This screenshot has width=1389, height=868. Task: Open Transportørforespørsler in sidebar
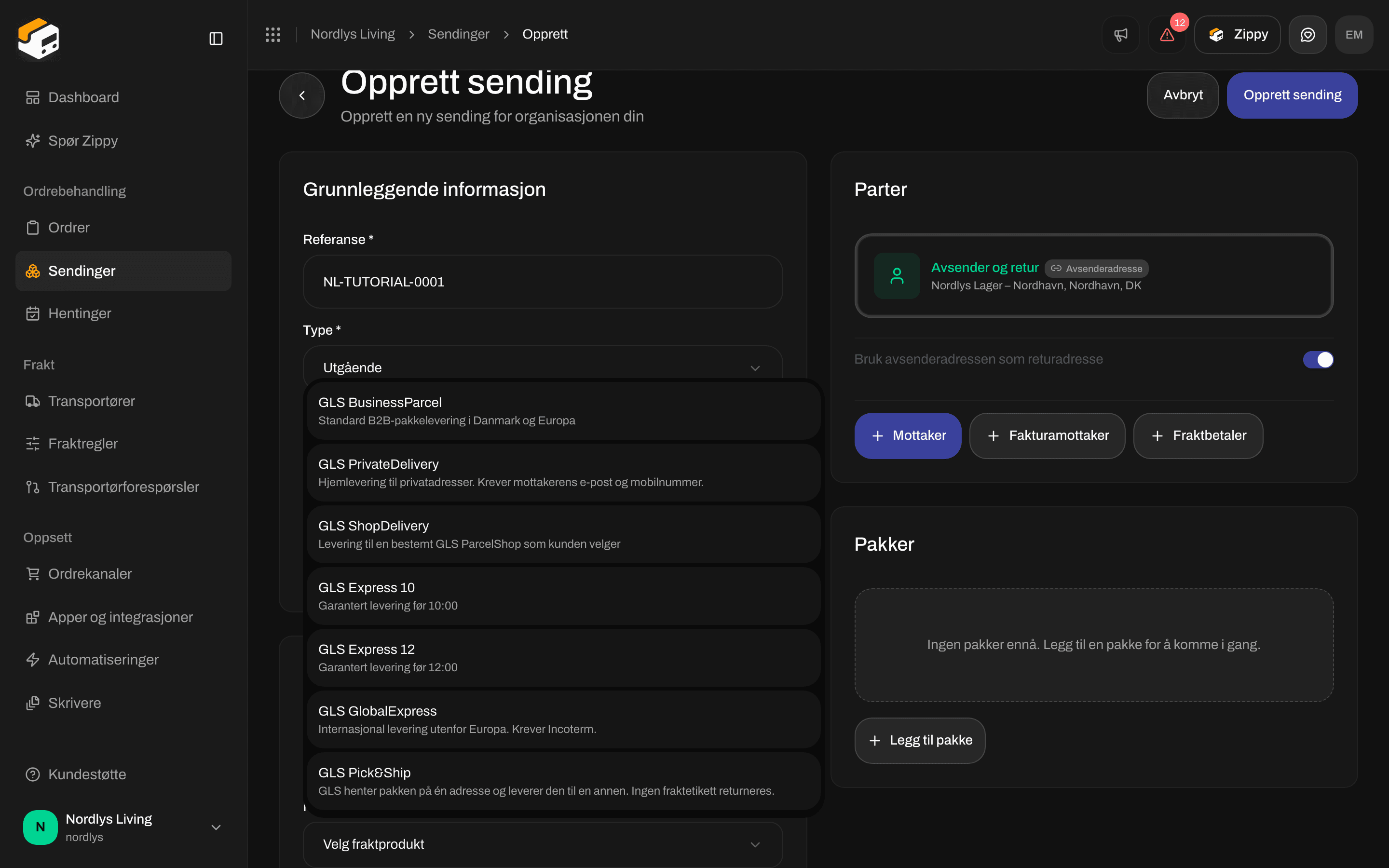pyautogui.click(x=123, y=487)
